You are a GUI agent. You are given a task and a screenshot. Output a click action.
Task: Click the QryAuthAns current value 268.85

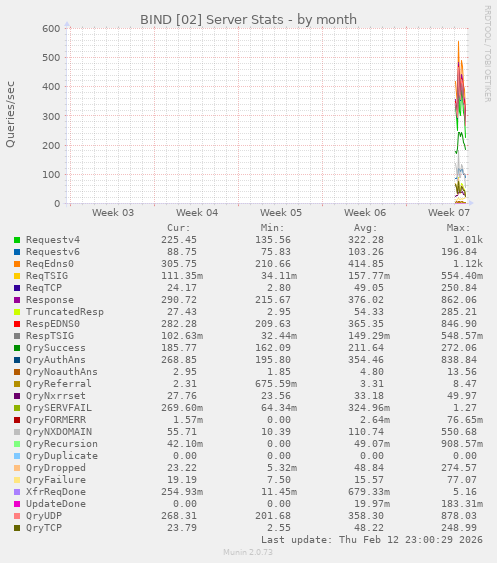click(179, 360)
